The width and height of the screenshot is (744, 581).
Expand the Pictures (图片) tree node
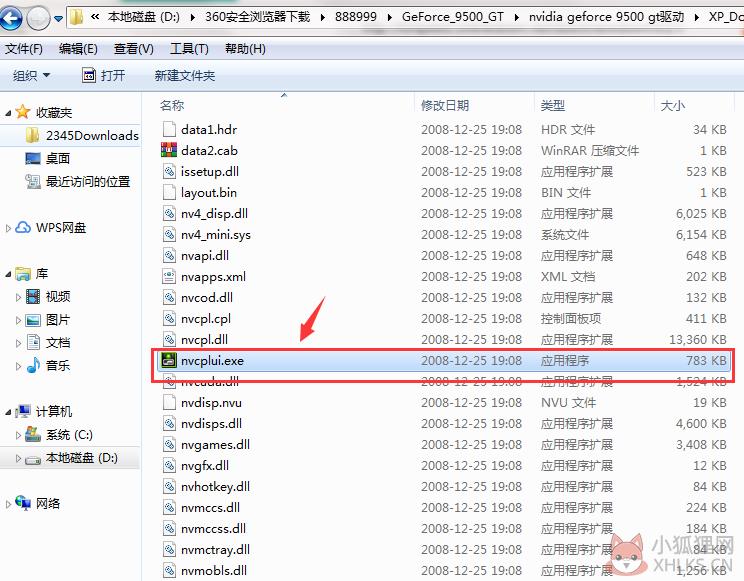coord(18,320)
